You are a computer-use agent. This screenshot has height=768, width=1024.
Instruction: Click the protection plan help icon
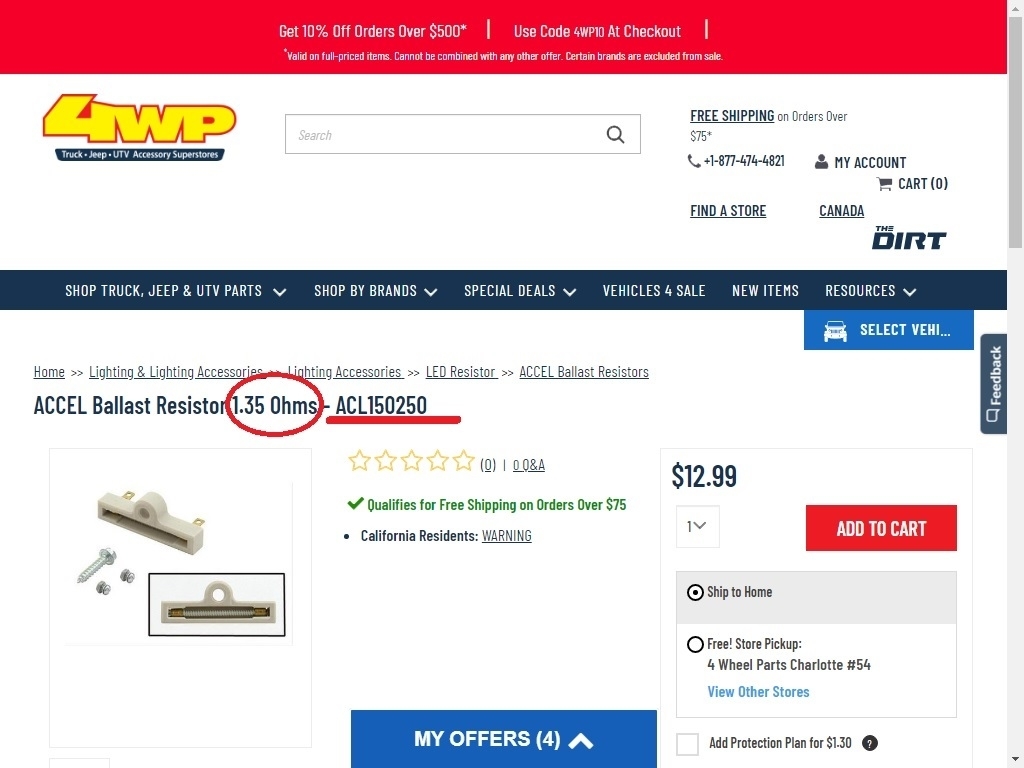(x=870, y=743)
